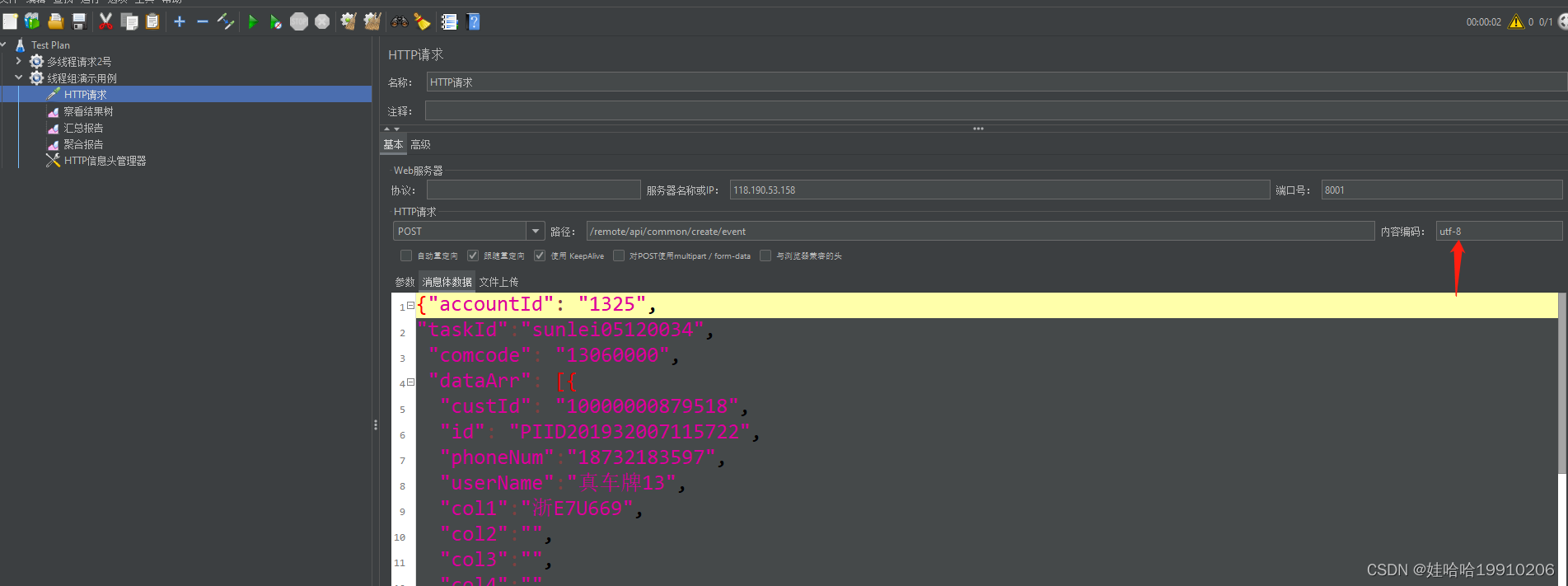Image resolution: width=1568 pixels, height=586 pixels.
Task: Collapse JSON fold marker on line 1
Action: pyautogui.click(x=410, y=306)
